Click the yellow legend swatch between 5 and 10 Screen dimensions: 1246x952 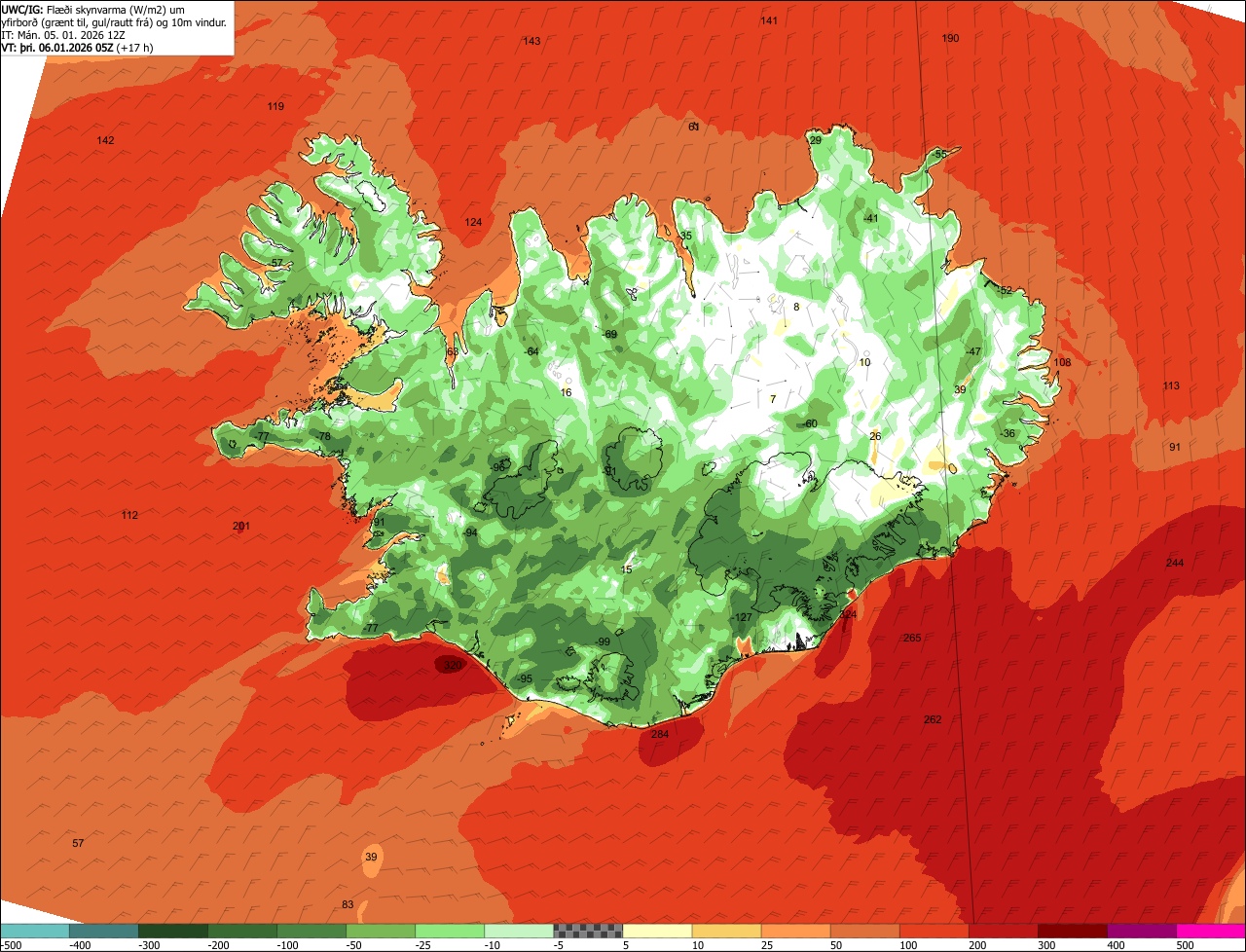pyautogui.click(x=657, y=931)
